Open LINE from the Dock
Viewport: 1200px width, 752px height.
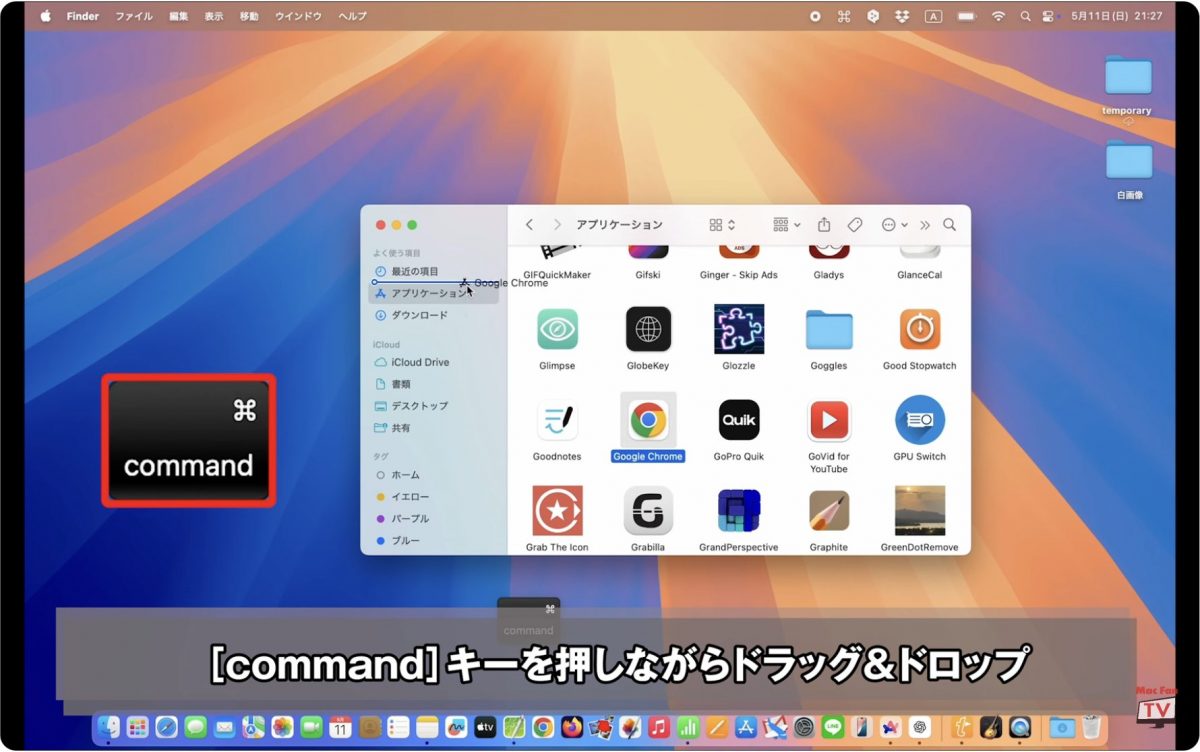click(833, 727)
